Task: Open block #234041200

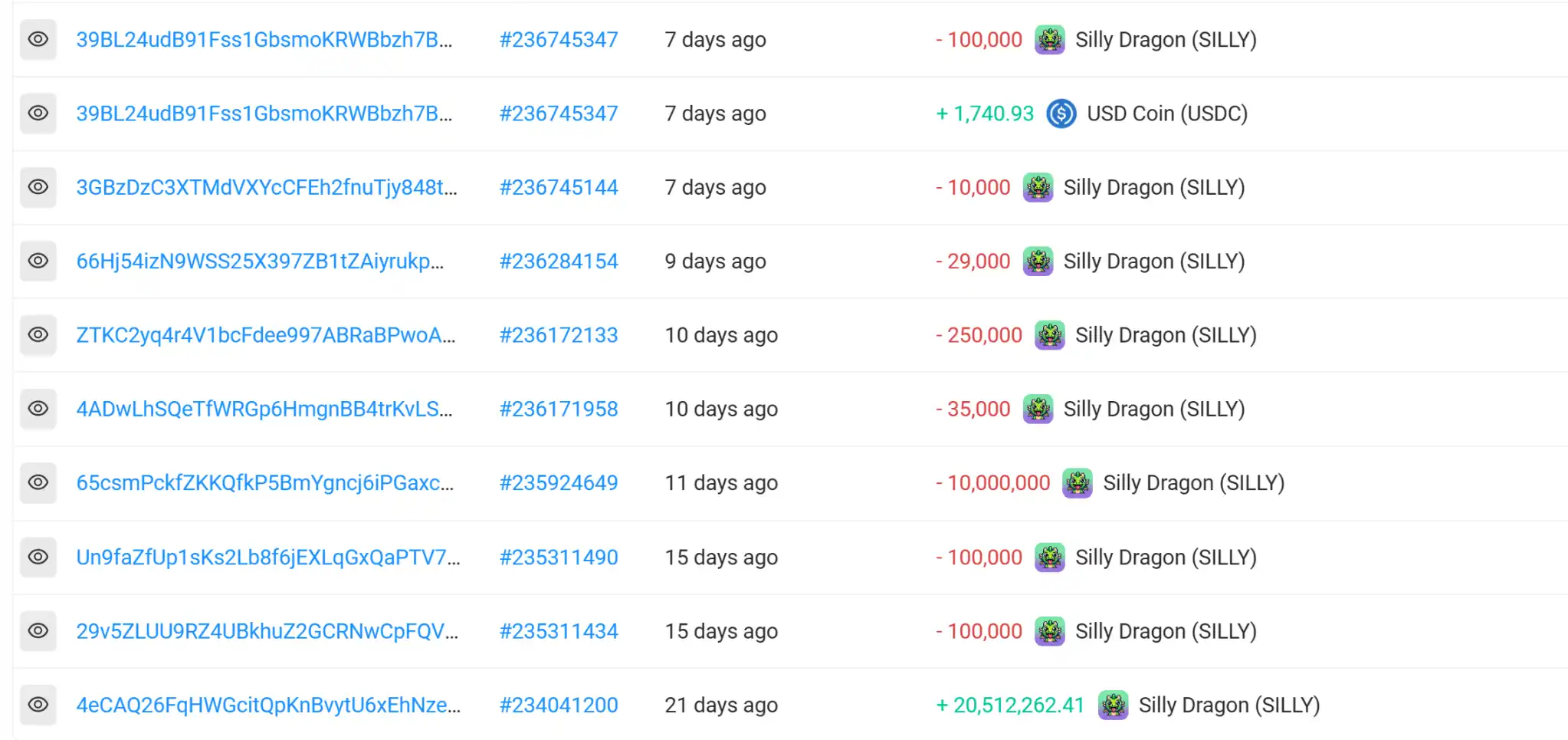Action: tap(558, 705)
